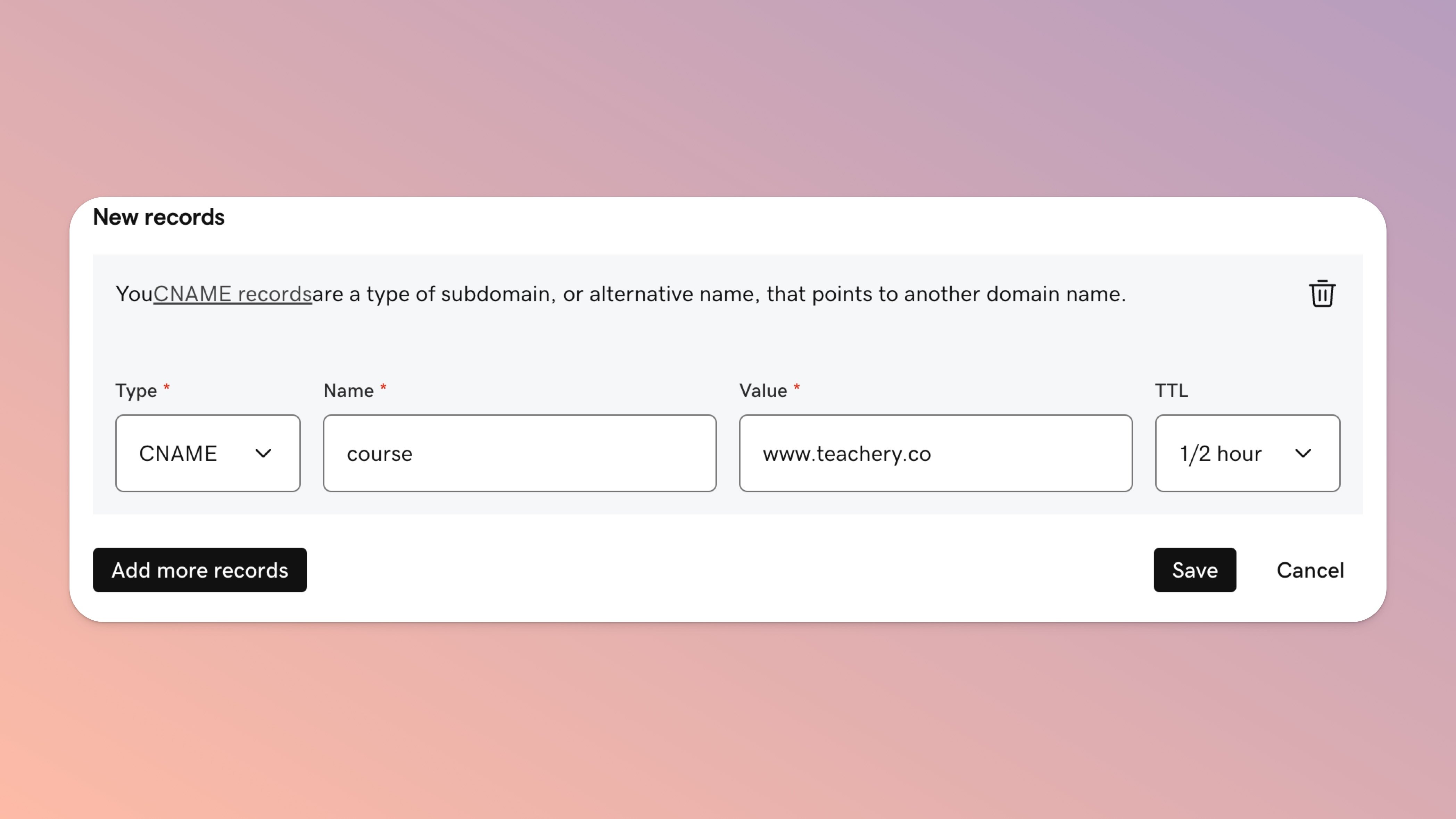Focus the Name field containing "course"
Viewport: 1456px width, 819px height.
tap(520, 453)
